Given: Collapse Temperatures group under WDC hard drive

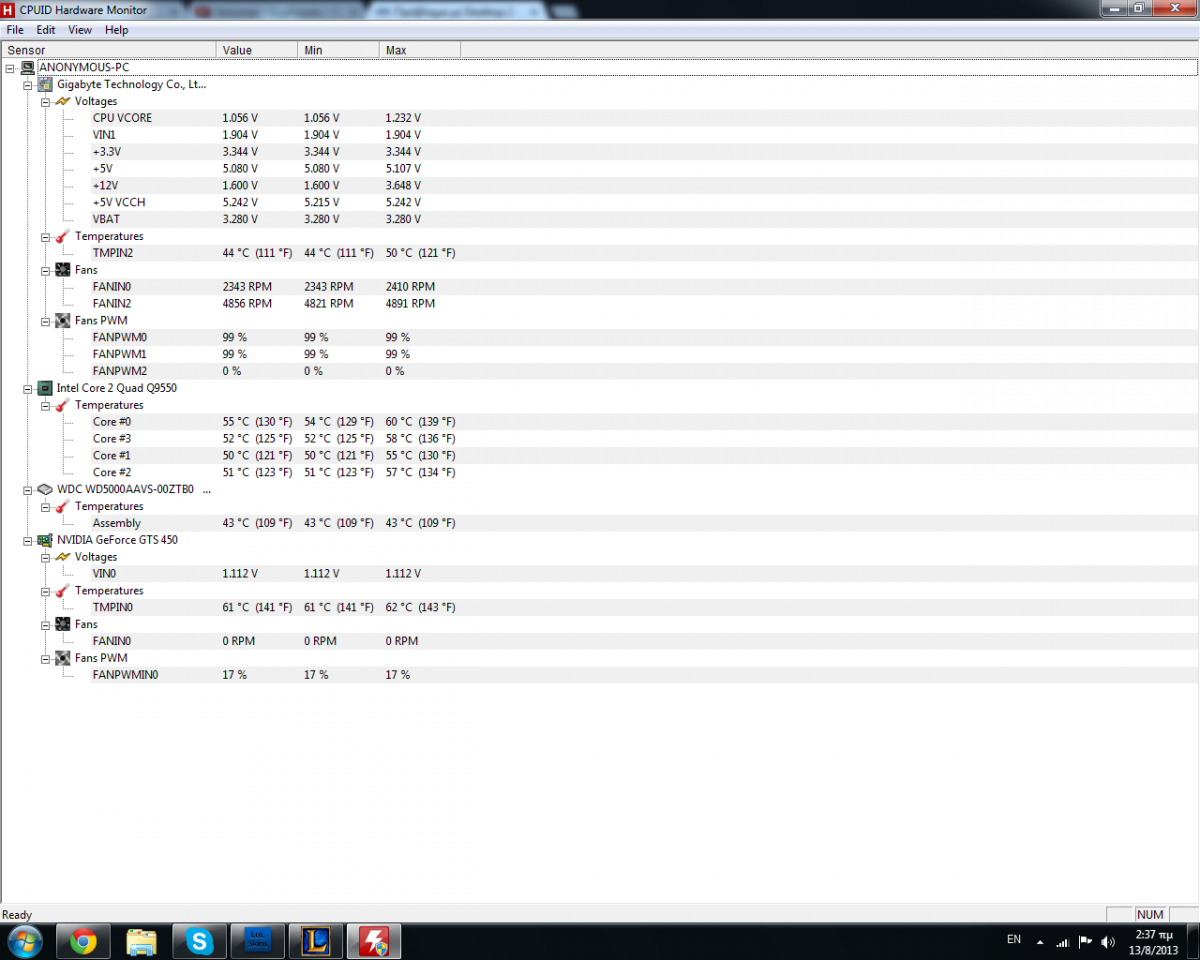Looking at the screenshot, I should 45,506.
